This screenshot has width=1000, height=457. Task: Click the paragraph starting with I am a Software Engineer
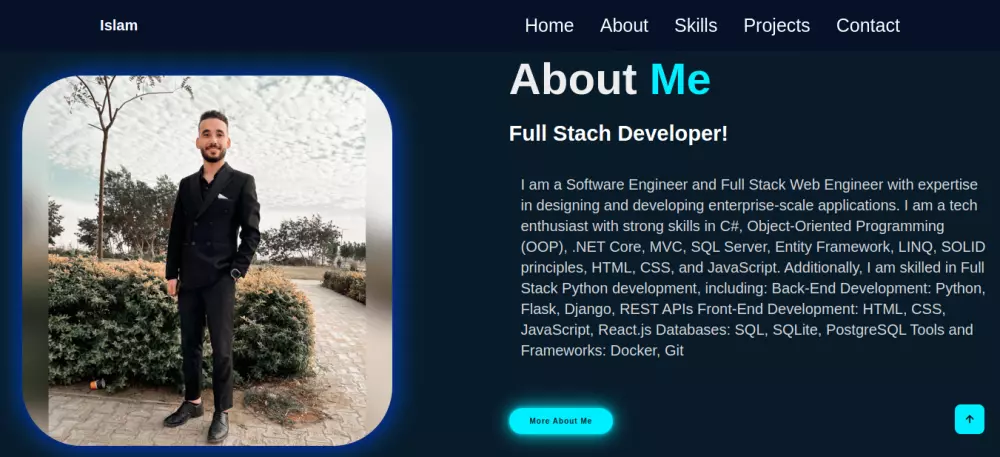pyautogui.click(x=753, y=268)
